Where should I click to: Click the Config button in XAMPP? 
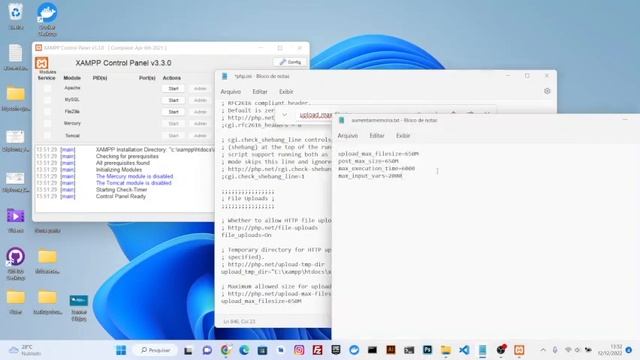point(290,62)
